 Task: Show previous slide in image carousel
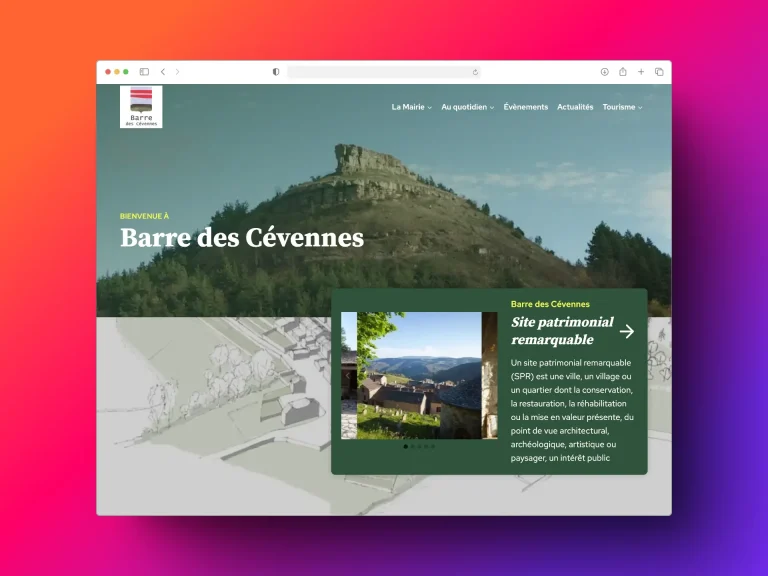point(348,376)
